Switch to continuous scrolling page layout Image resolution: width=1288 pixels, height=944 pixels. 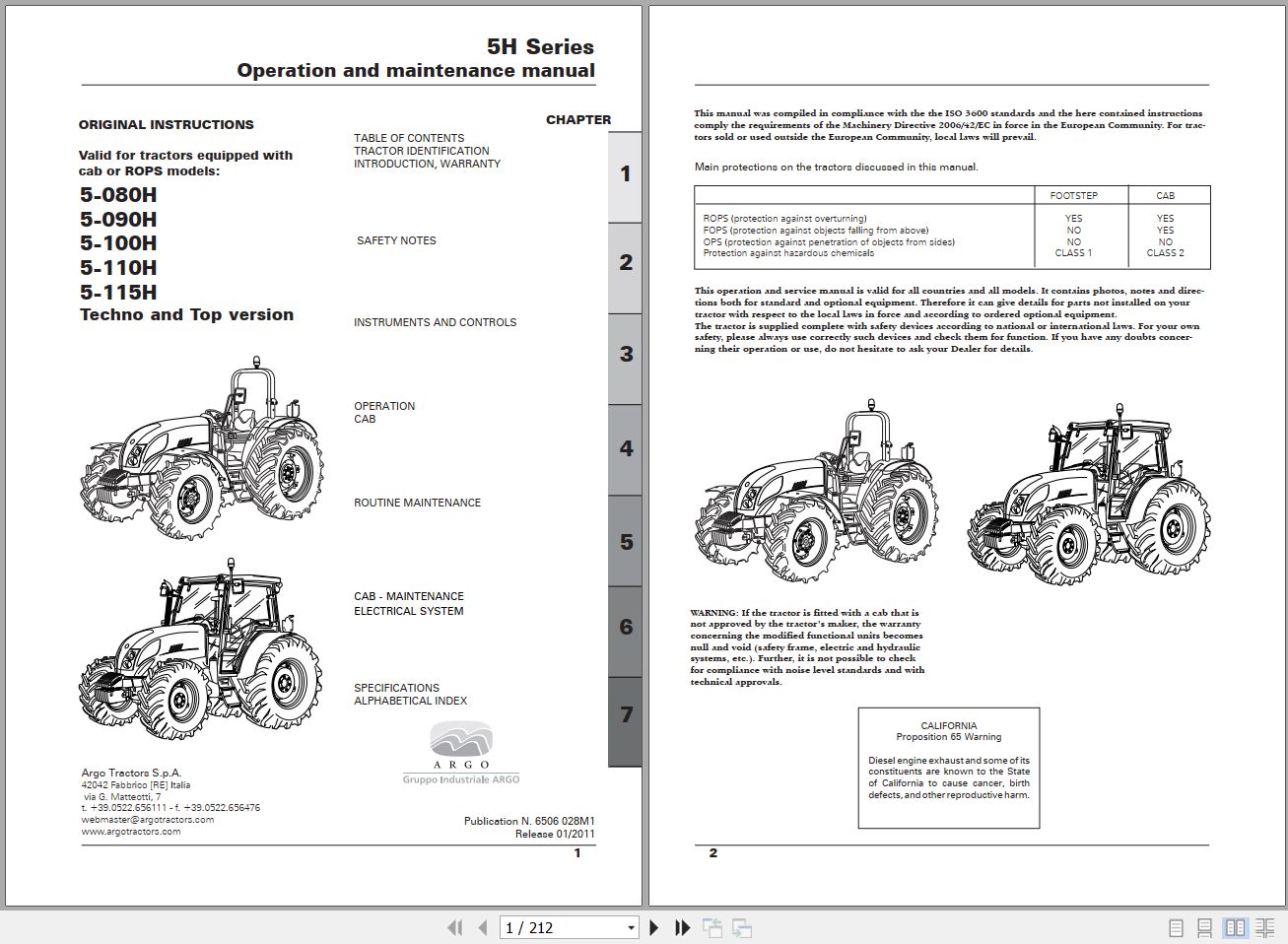coord(1204,927)
